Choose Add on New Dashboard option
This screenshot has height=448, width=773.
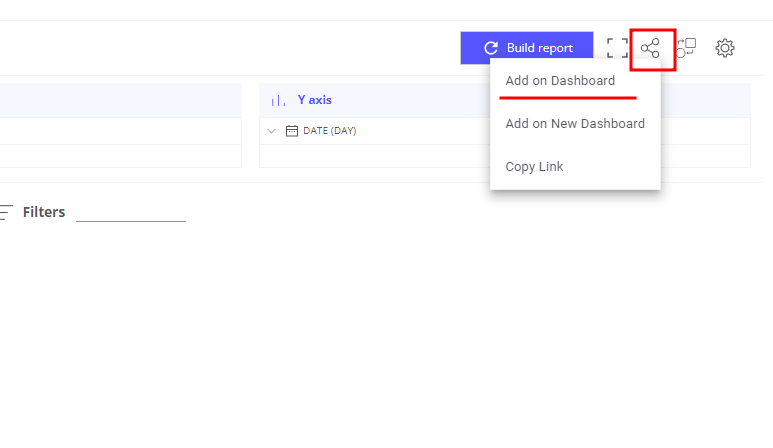575,124
